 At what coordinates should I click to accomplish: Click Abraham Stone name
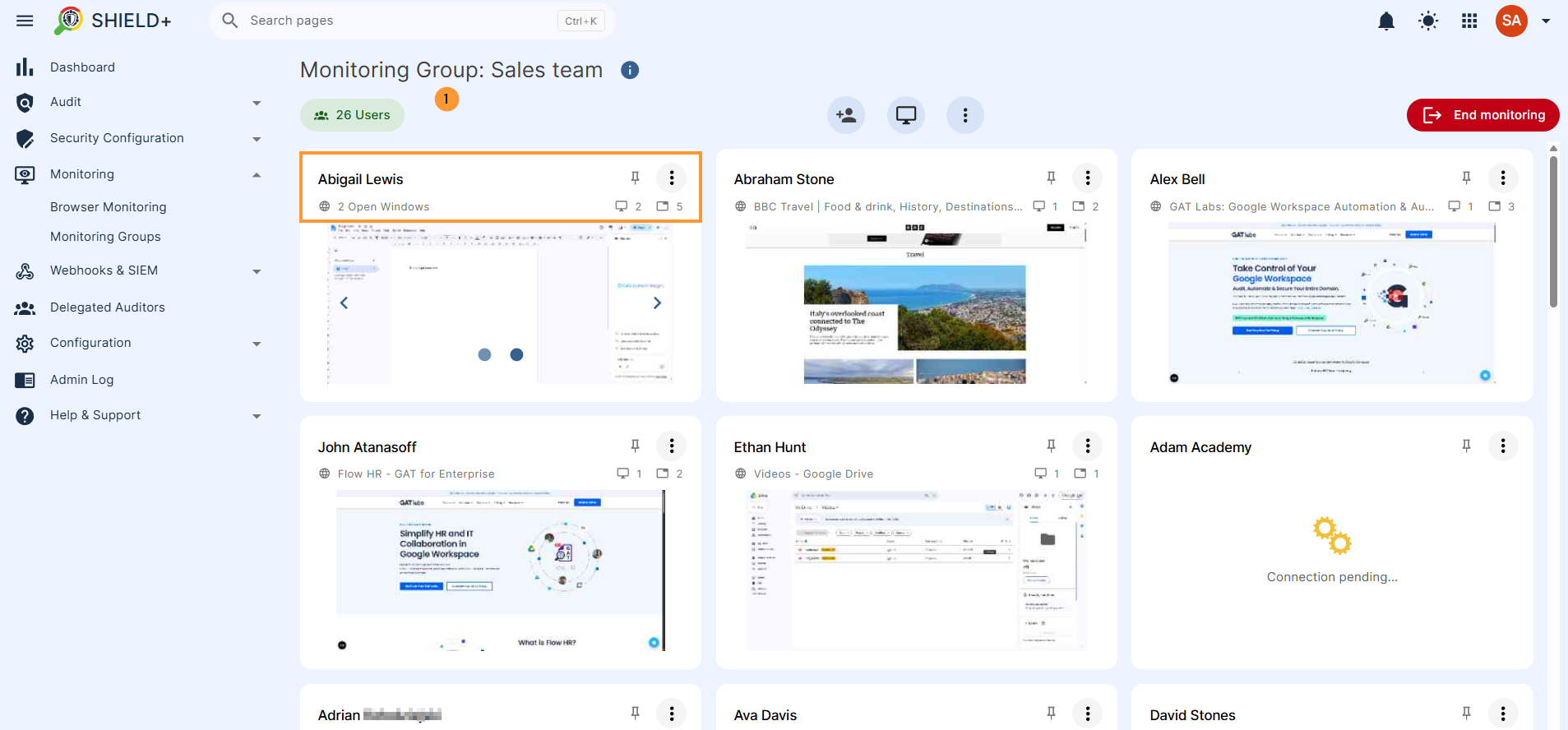point(784,179)
